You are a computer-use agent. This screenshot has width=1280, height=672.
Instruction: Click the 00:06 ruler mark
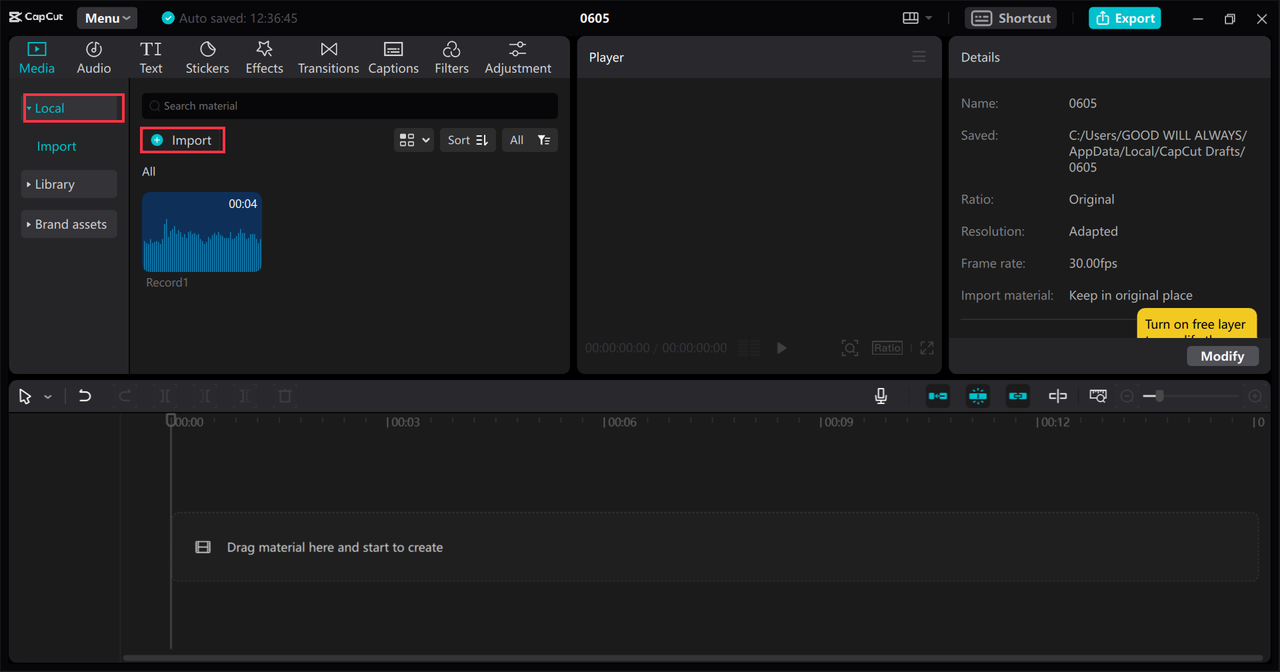click(x=621, y=422)
